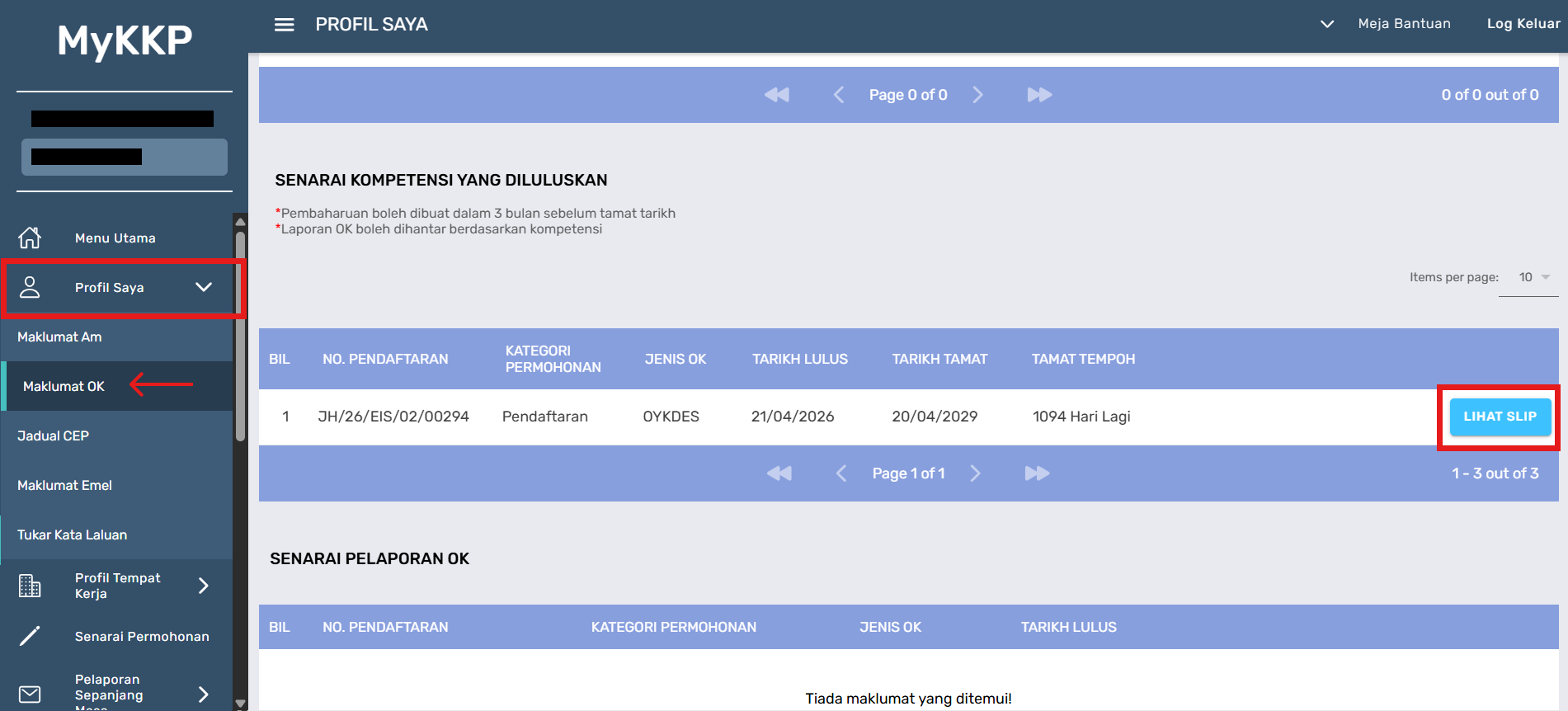Click the Pelaporan Sepanjang Masa envelope icon
The image size is (1568, 711).
click(x=30, y=695)
